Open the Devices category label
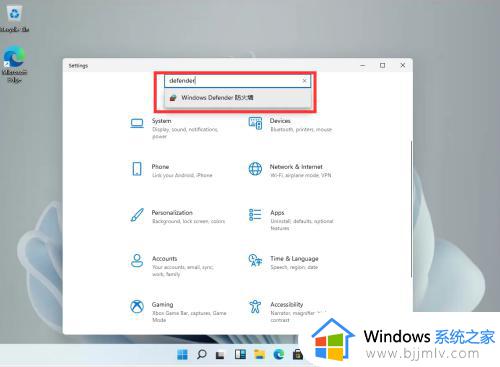Viewport: 500px width, 367px height. coord(280,121)
